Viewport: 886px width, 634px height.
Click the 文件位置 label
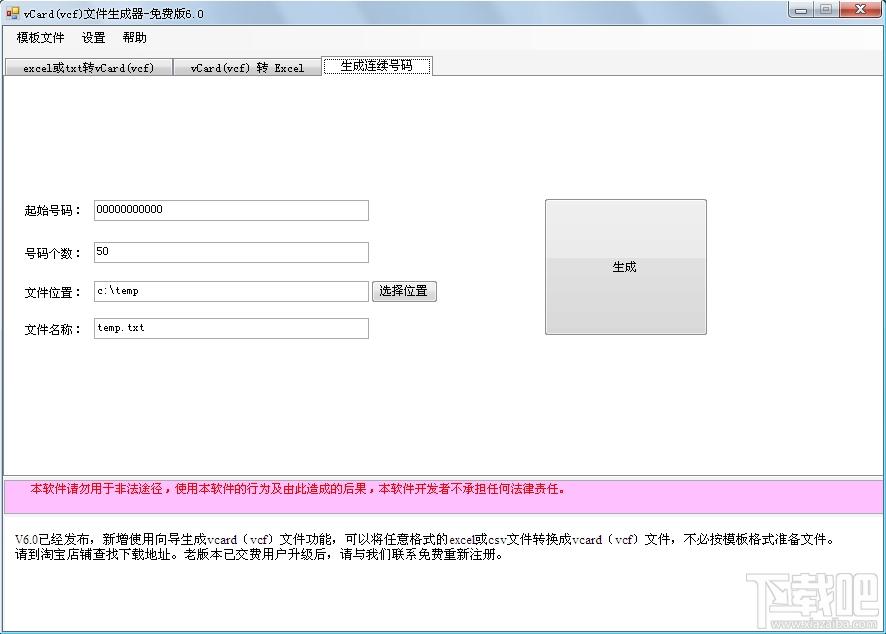[52, 293]
